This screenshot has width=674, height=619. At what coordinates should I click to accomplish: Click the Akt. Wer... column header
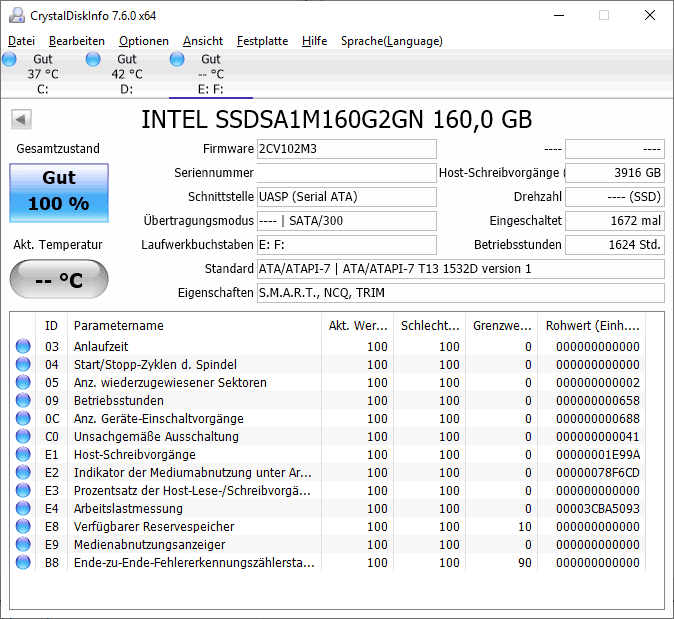click(358, 326)
